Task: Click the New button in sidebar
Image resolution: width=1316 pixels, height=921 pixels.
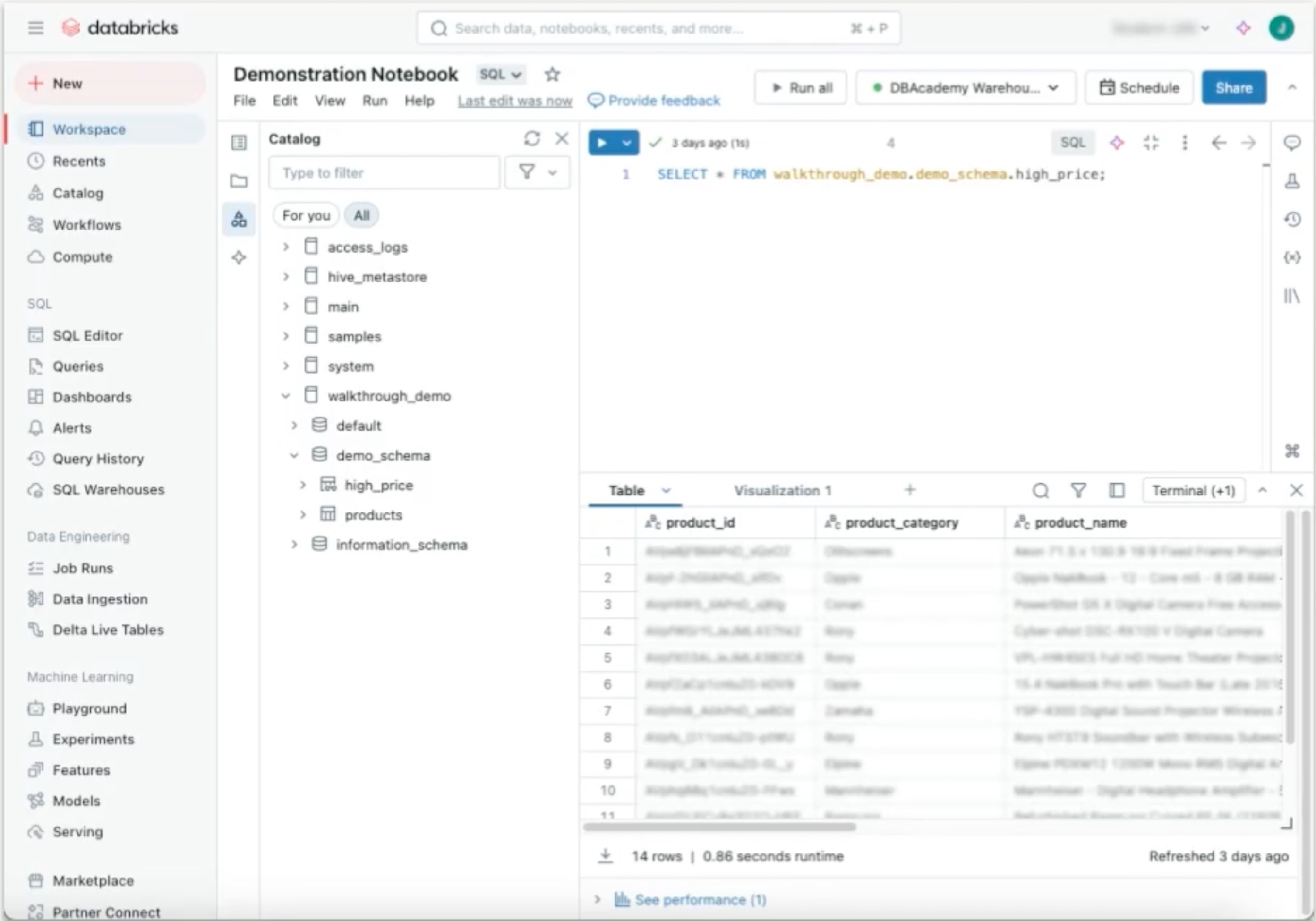Action: (110, 84)
